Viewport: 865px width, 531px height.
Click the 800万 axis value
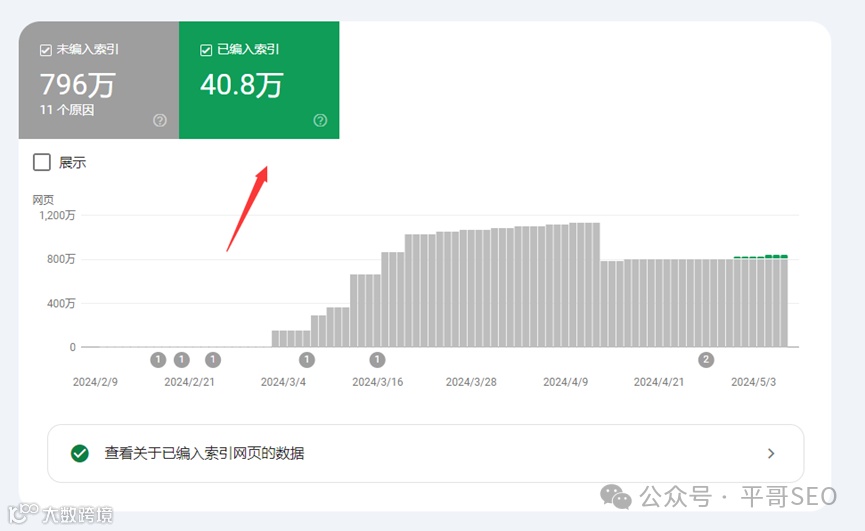coord(61,259)
